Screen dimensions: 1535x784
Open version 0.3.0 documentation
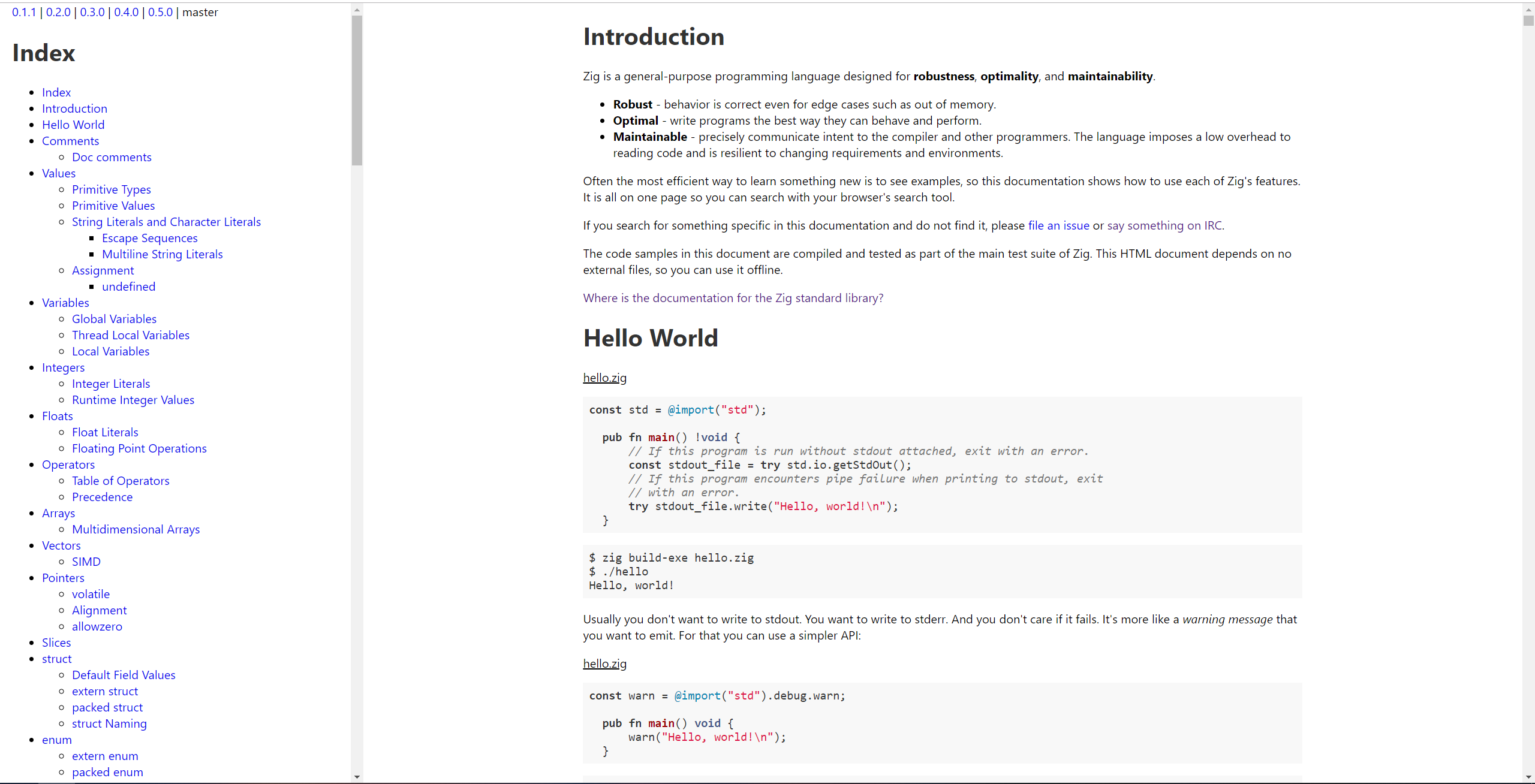[92, 12]
